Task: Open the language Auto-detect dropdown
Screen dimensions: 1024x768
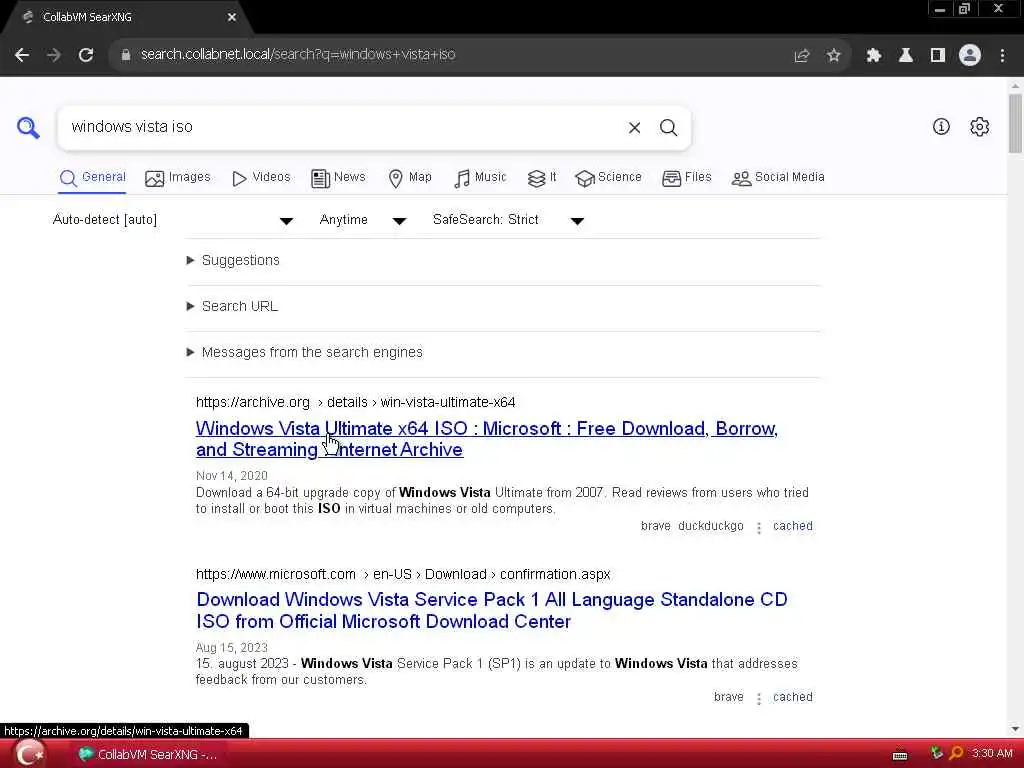Action: pyautogui.click(x=172, y=220)
